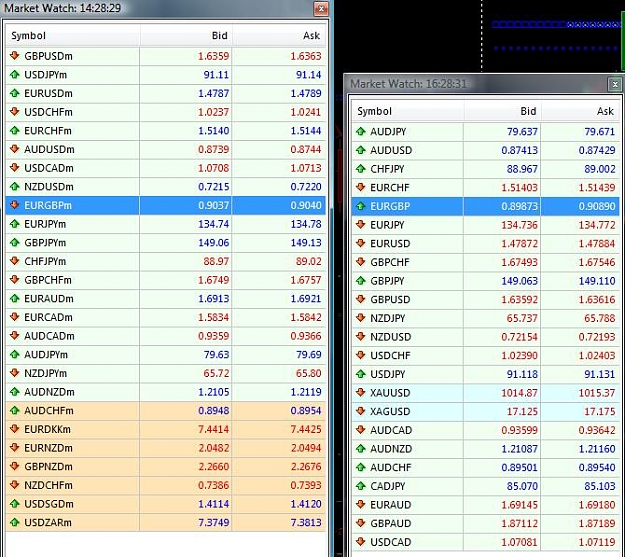Image resolution: width=625 pixels, height=557 pixels.
Task: Select the EURCHF row in right panel
Action: pyautogui.click(x=485, y=187)
